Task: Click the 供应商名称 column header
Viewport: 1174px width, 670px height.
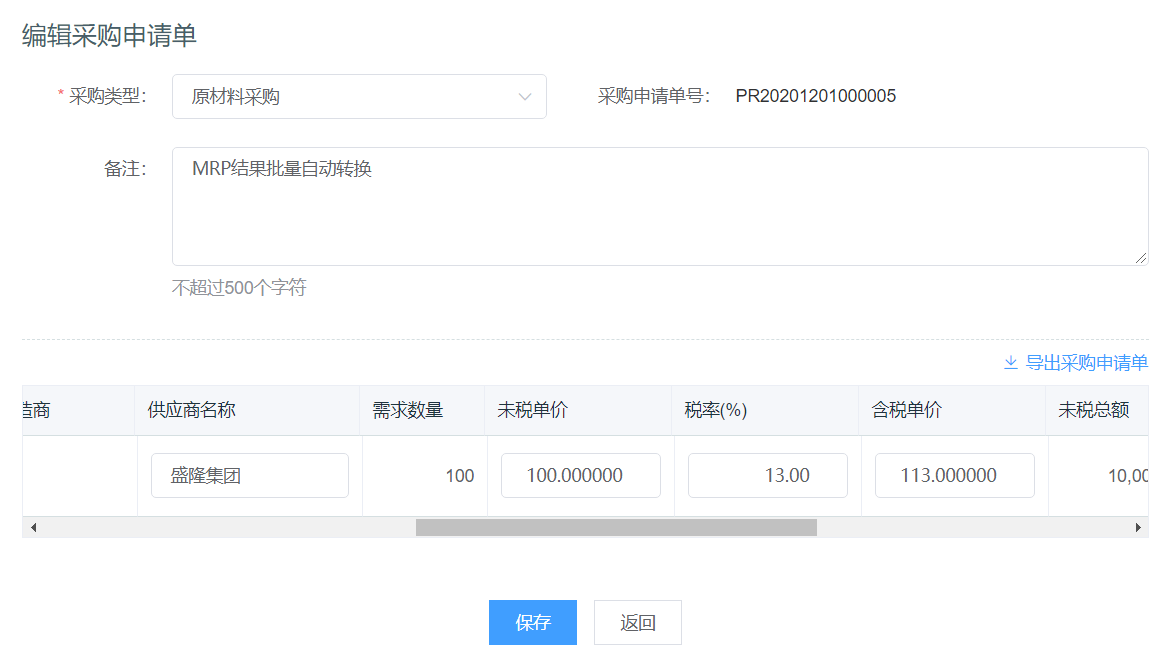Action: click(192, 410)
